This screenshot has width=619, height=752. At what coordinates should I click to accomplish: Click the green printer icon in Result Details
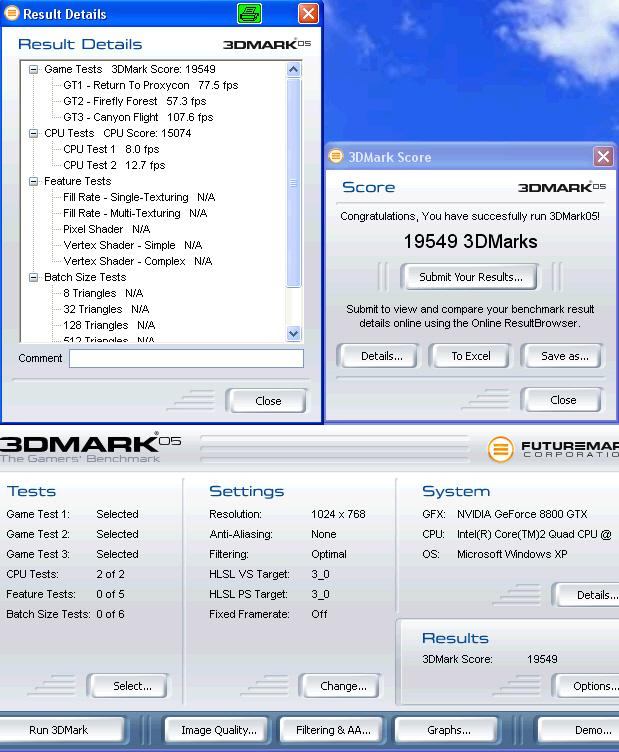coord(249,13)
